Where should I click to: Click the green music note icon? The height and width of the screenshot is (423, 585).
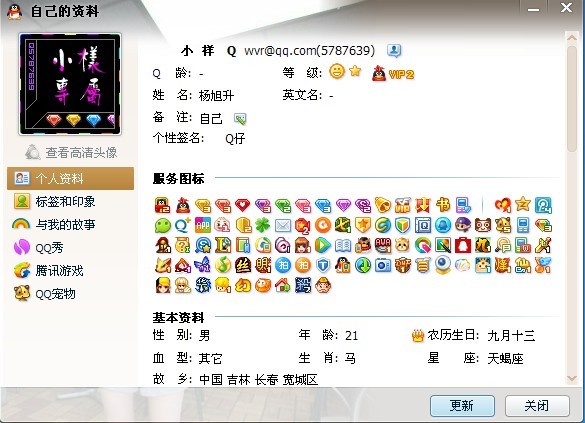point(223,266)
